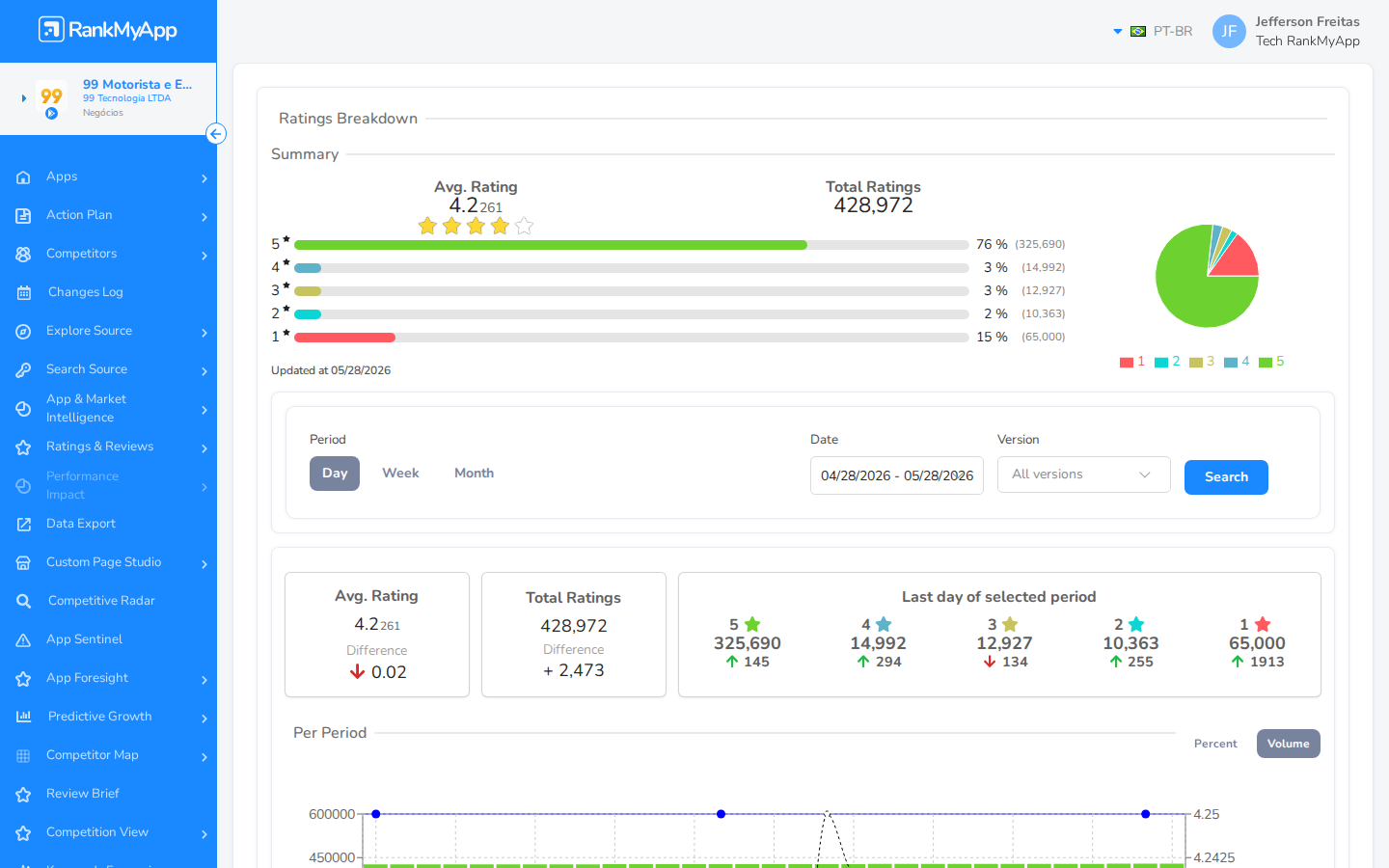Click the 4 legend color swatch
This screenshot has height=868, width=1389.
(x=1231, y=363)
